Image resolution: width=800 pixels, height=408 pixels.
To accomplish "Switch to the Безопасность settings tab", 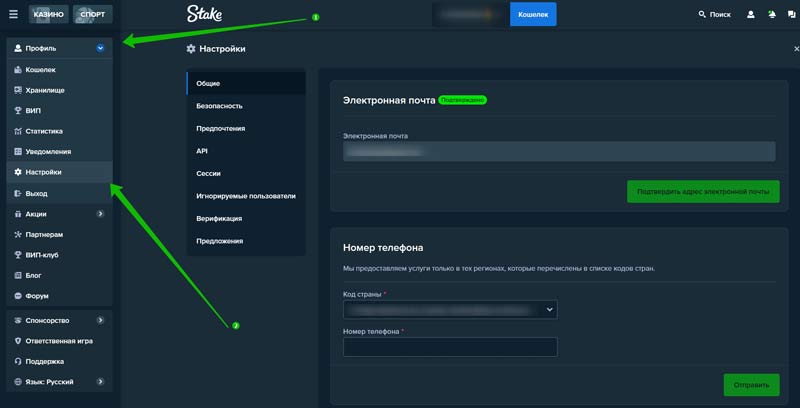I will click(219, 105).
